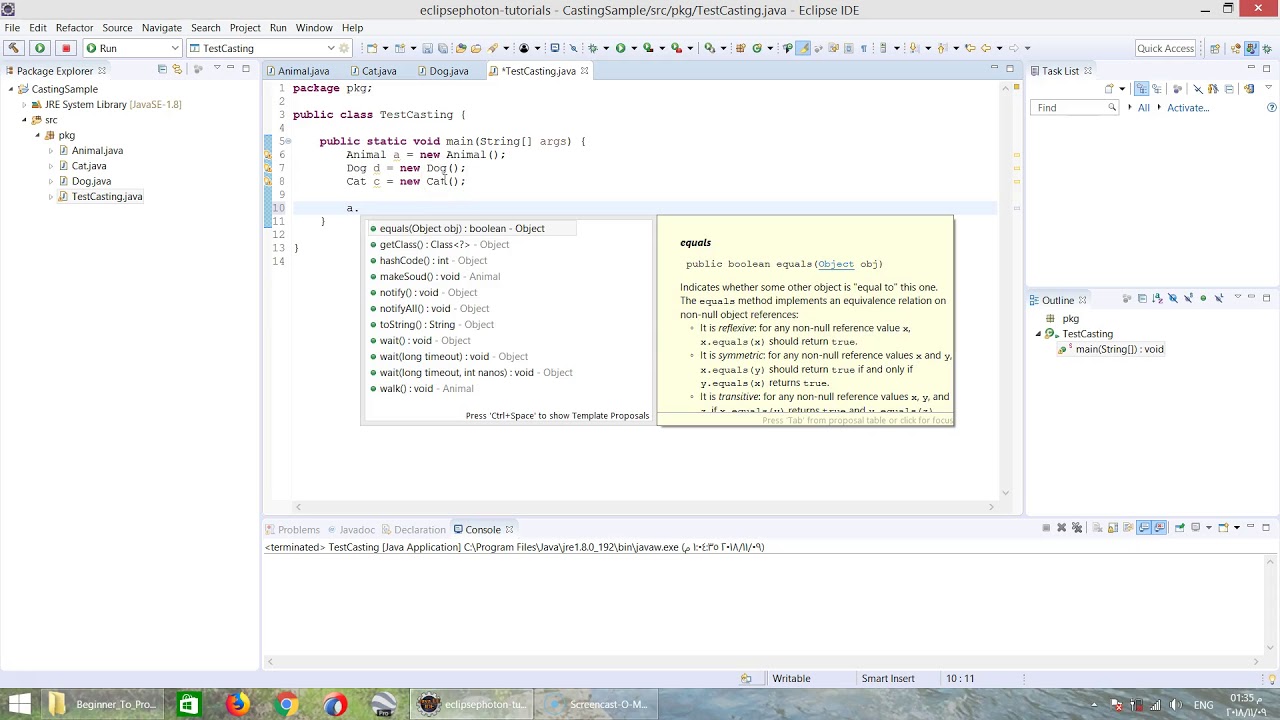Click the red Stop launch button
The image size is (1280, 720).
(66, 48)
